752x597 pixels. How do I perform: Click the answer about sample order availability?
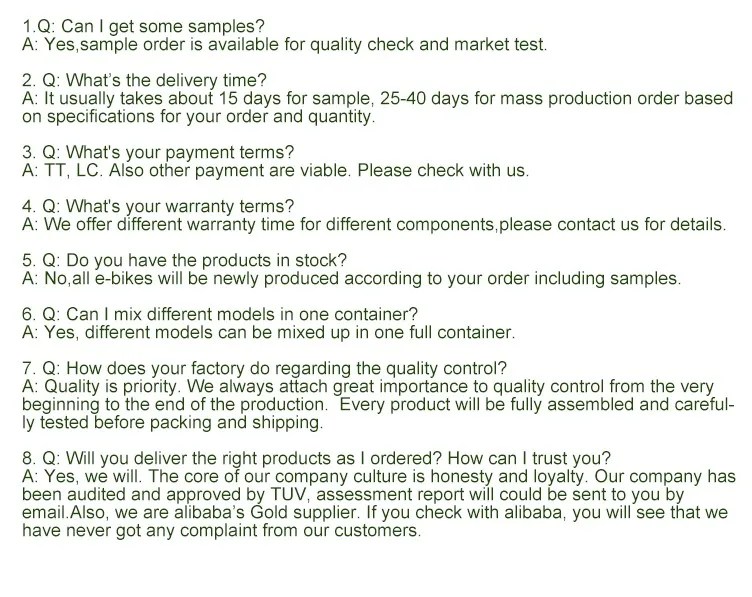(x=285, y=46)
